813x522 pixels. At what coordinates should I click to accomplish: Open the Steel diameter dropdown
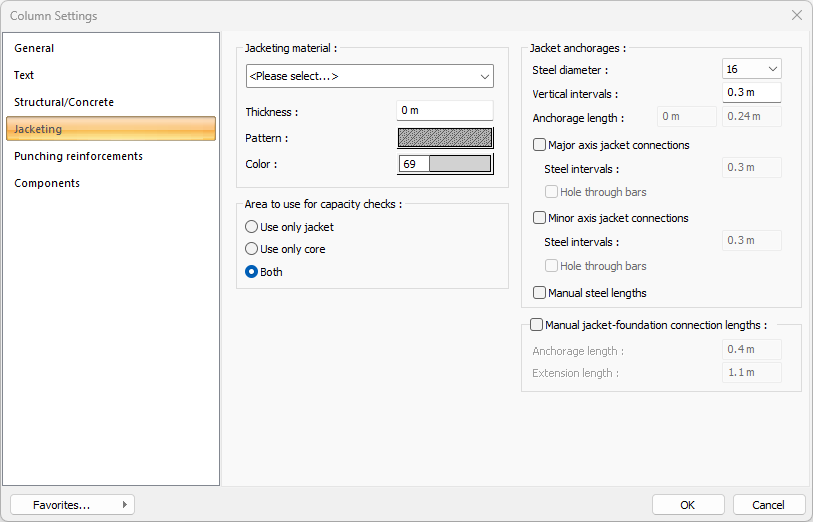click(751, 69)
